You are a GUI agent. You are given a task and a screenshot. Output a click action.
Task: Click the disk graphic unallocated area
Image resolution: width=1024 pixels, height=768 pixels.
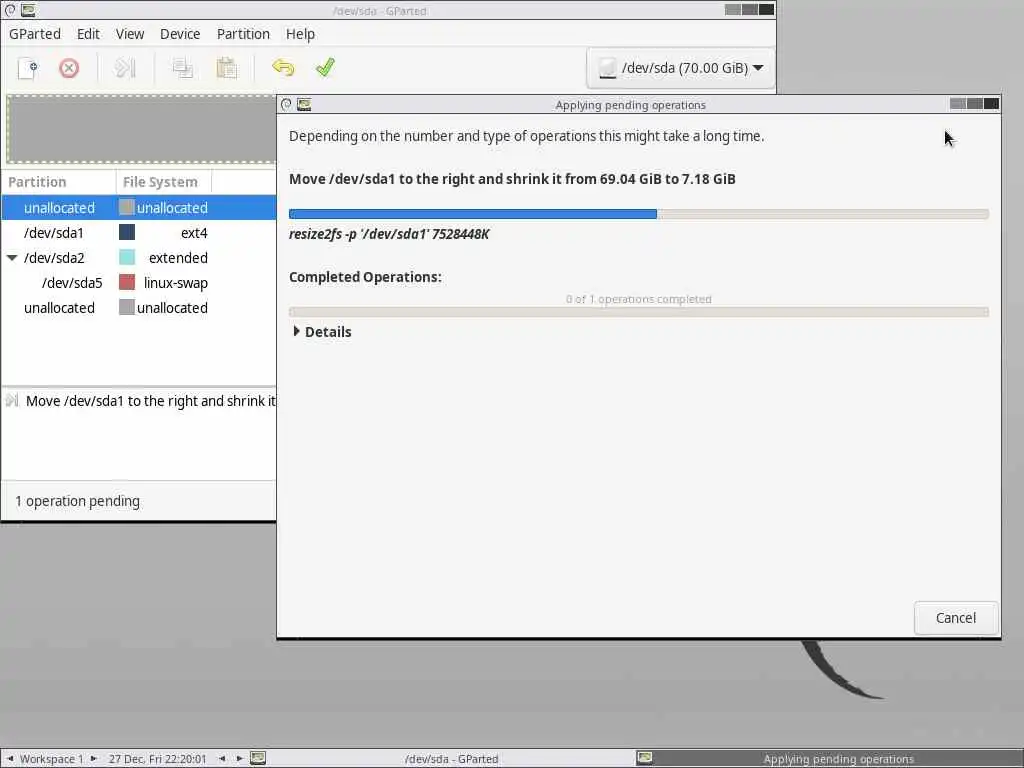141,129
